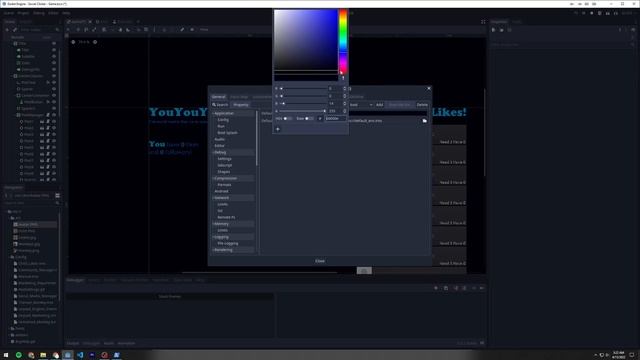
Task: Collapse the Logging settings category
Action: (213, 237)
